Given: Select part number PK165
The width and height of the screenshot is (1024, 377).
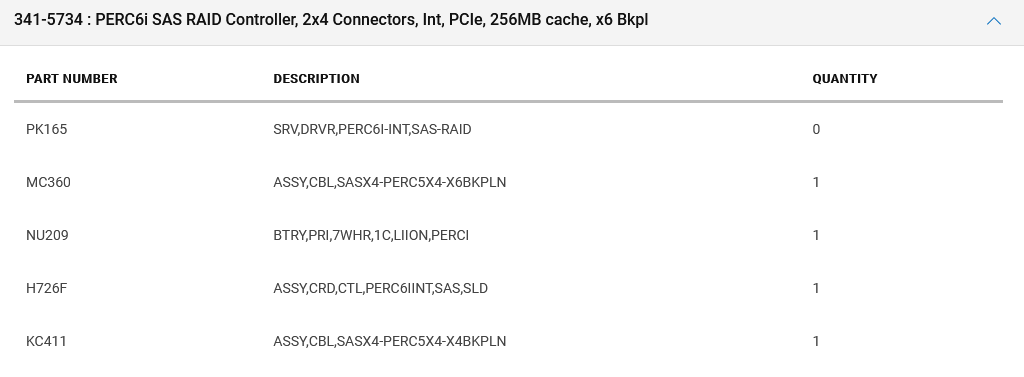Looking at the screenshot, I should pyautogui.click(x=46, y=129).
